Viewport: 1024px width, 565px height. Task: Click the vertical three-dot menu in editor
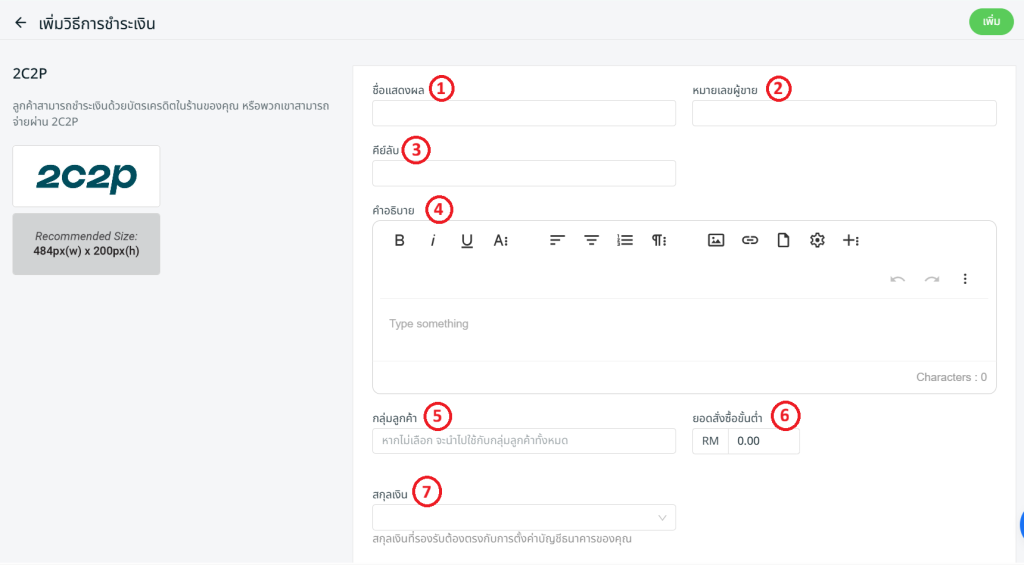click(x=965, y=279)
